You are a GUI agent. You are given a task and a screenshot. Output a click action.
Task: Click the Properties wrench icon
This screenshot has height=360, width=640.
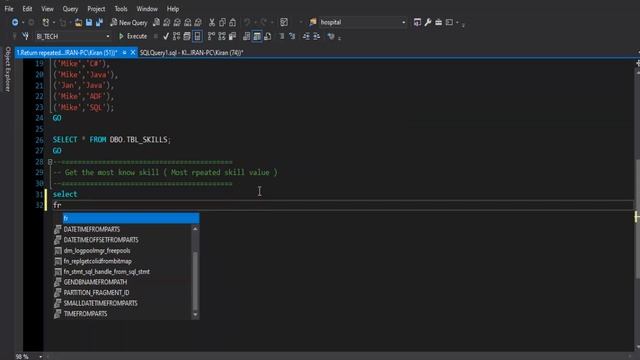click(428, 22)
